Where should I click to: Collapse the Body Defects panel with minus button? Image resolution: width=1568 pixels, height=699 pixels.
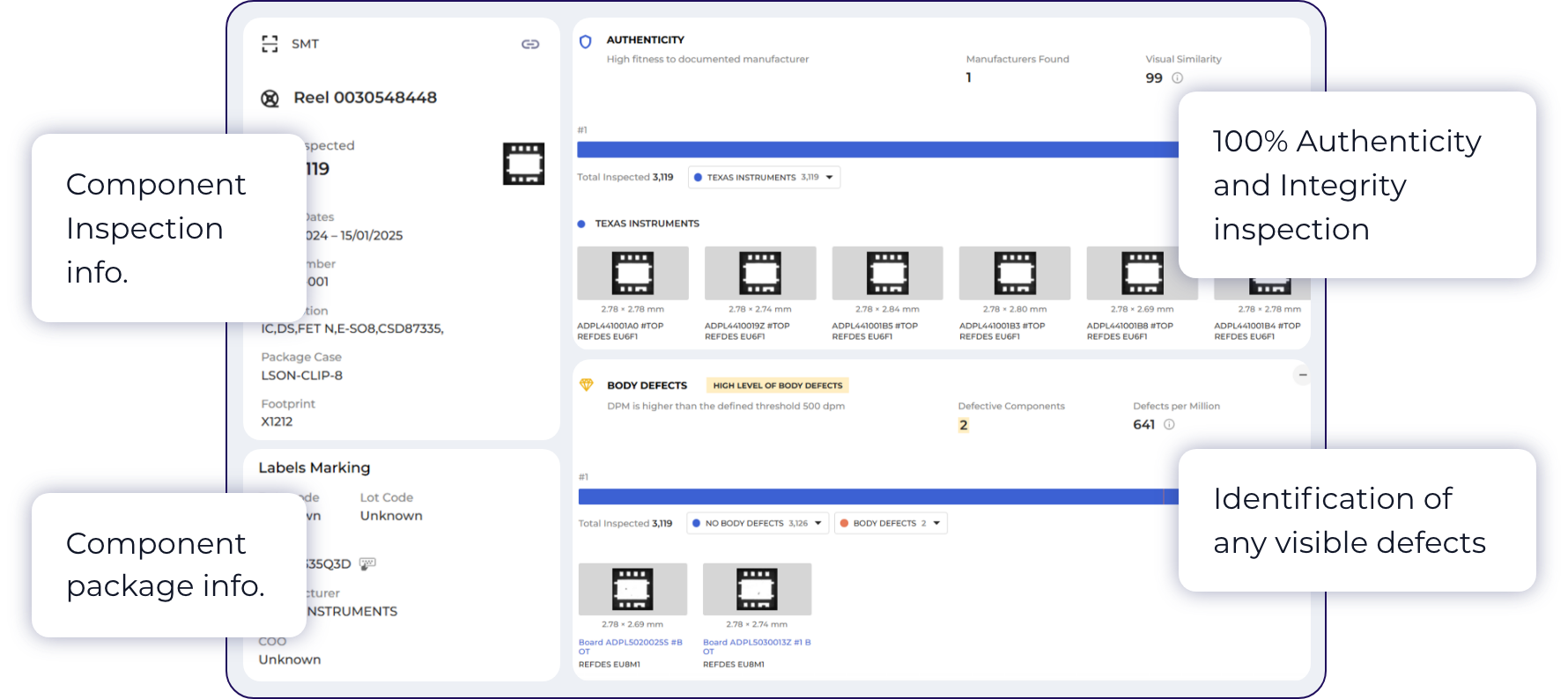[1302, 375]
